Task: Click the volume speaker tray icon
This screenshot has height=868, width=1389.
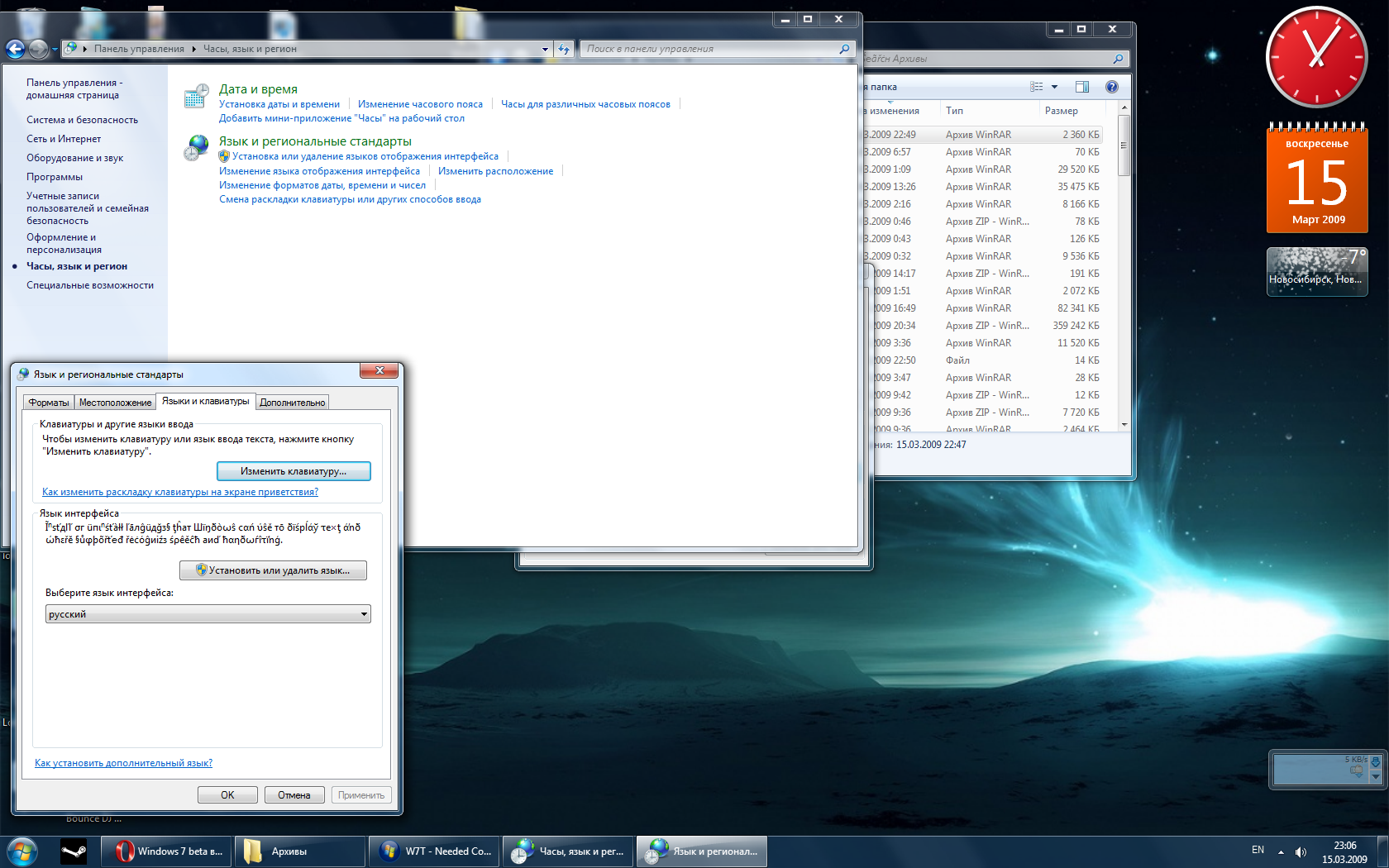Action: (x=1301, y=851)
